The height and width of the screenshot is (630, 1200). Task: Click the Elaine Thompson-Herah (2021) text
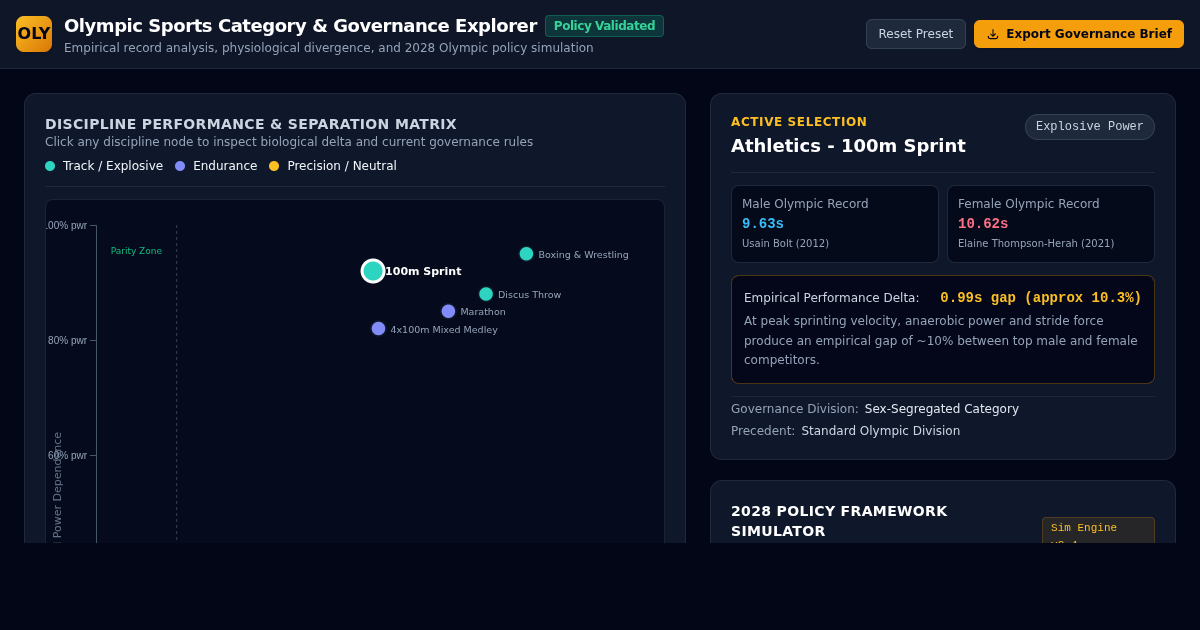(x=1036, y=243)
